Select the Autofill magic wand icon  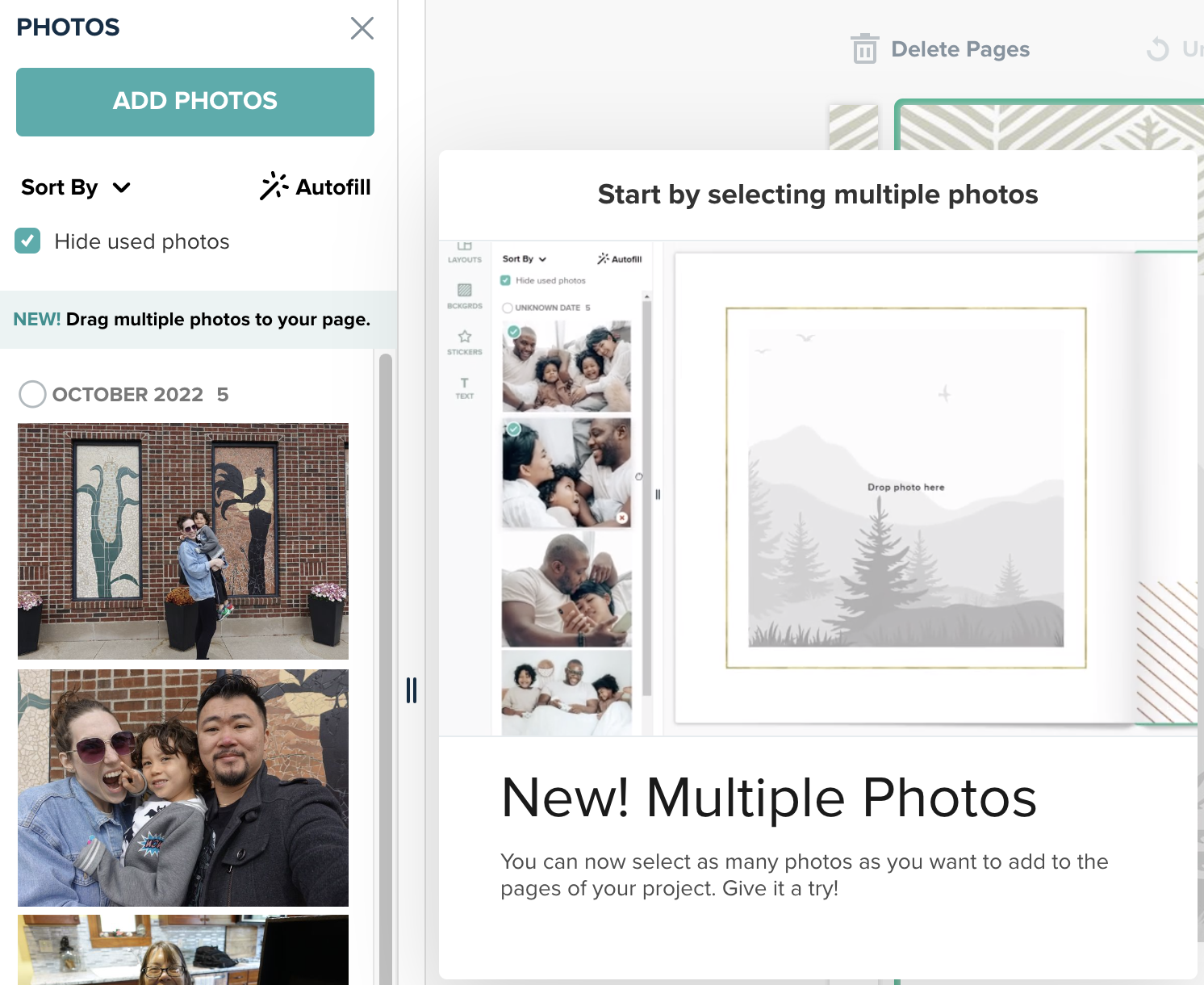tap(274, 187)
